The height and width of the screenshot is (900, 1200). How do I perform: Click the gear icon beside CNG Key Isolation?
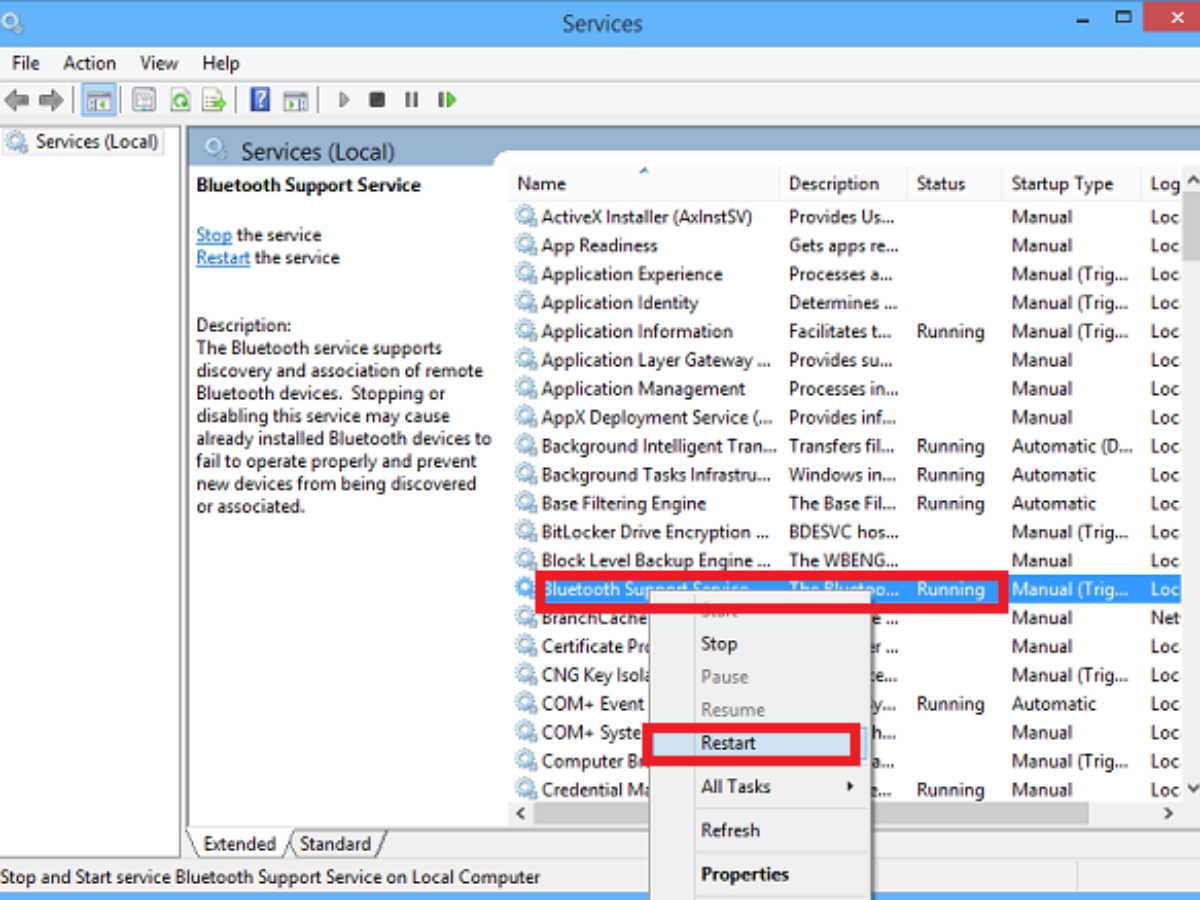pos(525,675)
